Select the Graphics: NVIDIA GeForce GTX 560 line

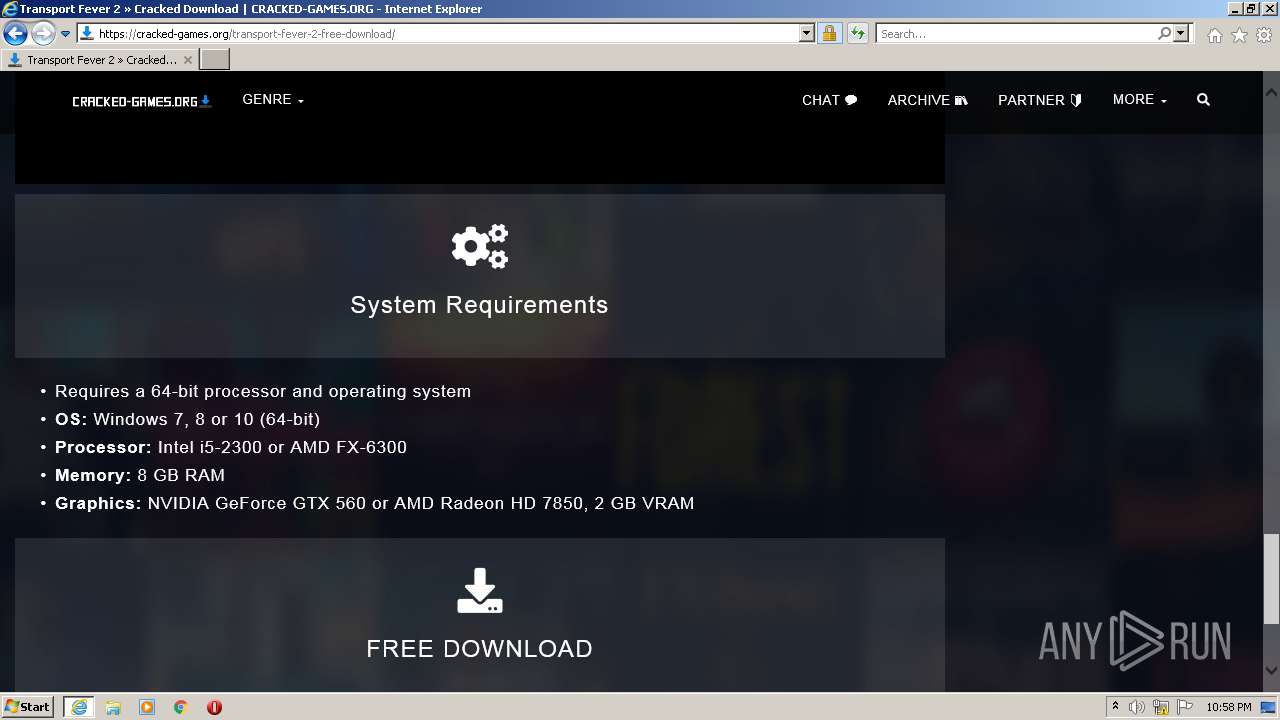(x=375, y=503)
